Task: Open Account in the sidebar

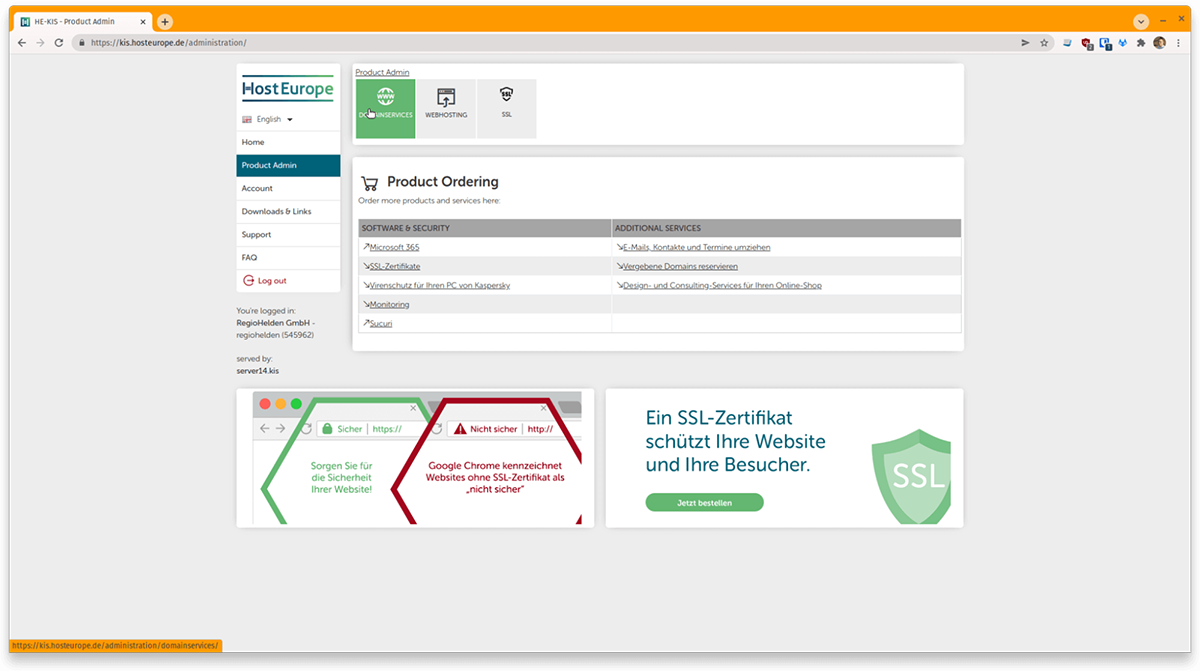Action: pos(288,188)
